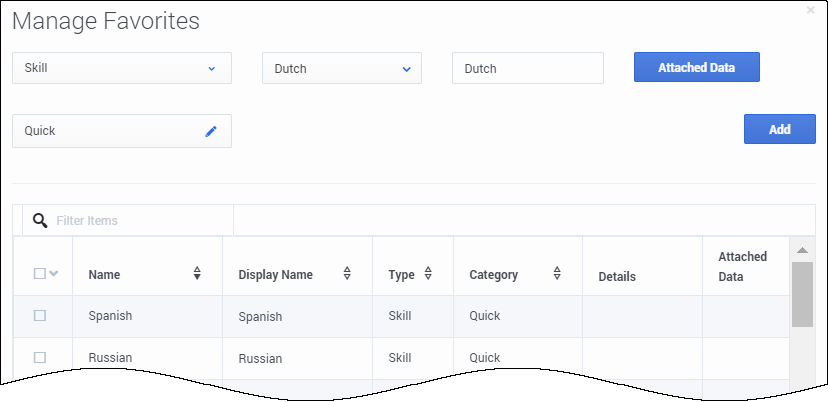Expand the select-all chevron menu

coord(53,273)
